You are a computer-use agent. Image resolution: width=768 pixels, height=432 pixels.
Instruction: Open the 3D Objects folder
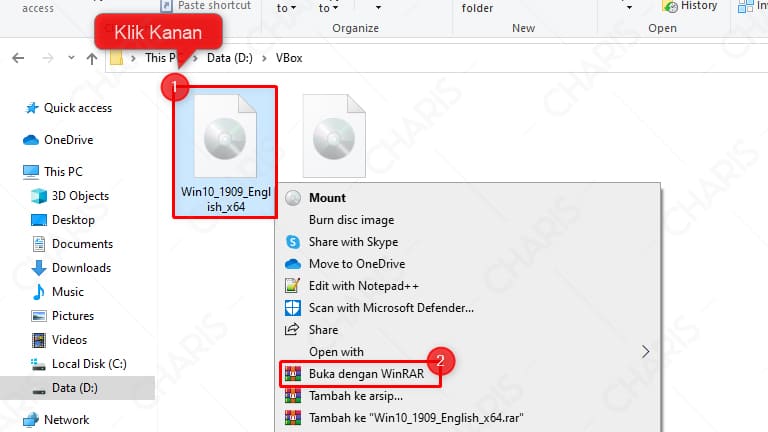pyautogui.click(x=80, y=196)
